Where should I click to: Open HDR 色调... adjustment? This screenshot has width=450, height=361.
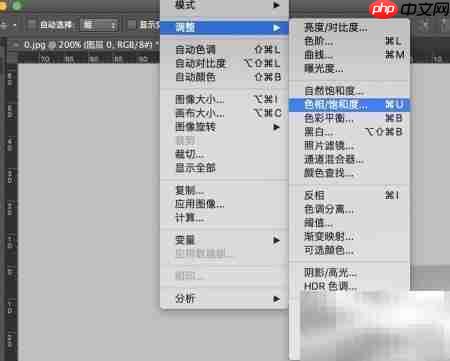(349, 286)
